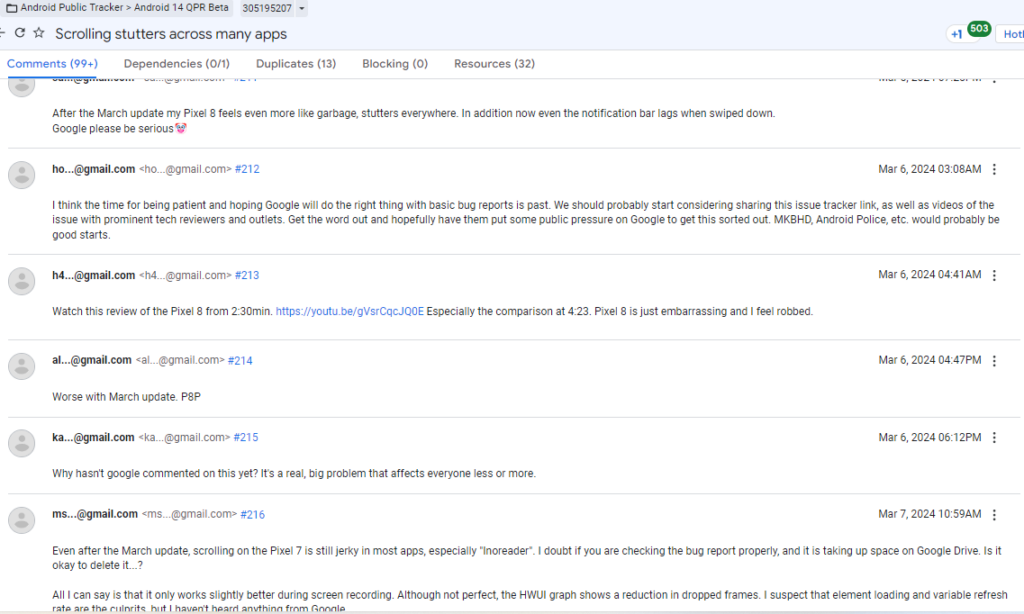1024x614 pixels.
Task: Click the comment starting 'After the March update my Pixel 8'
Action: 413,121
